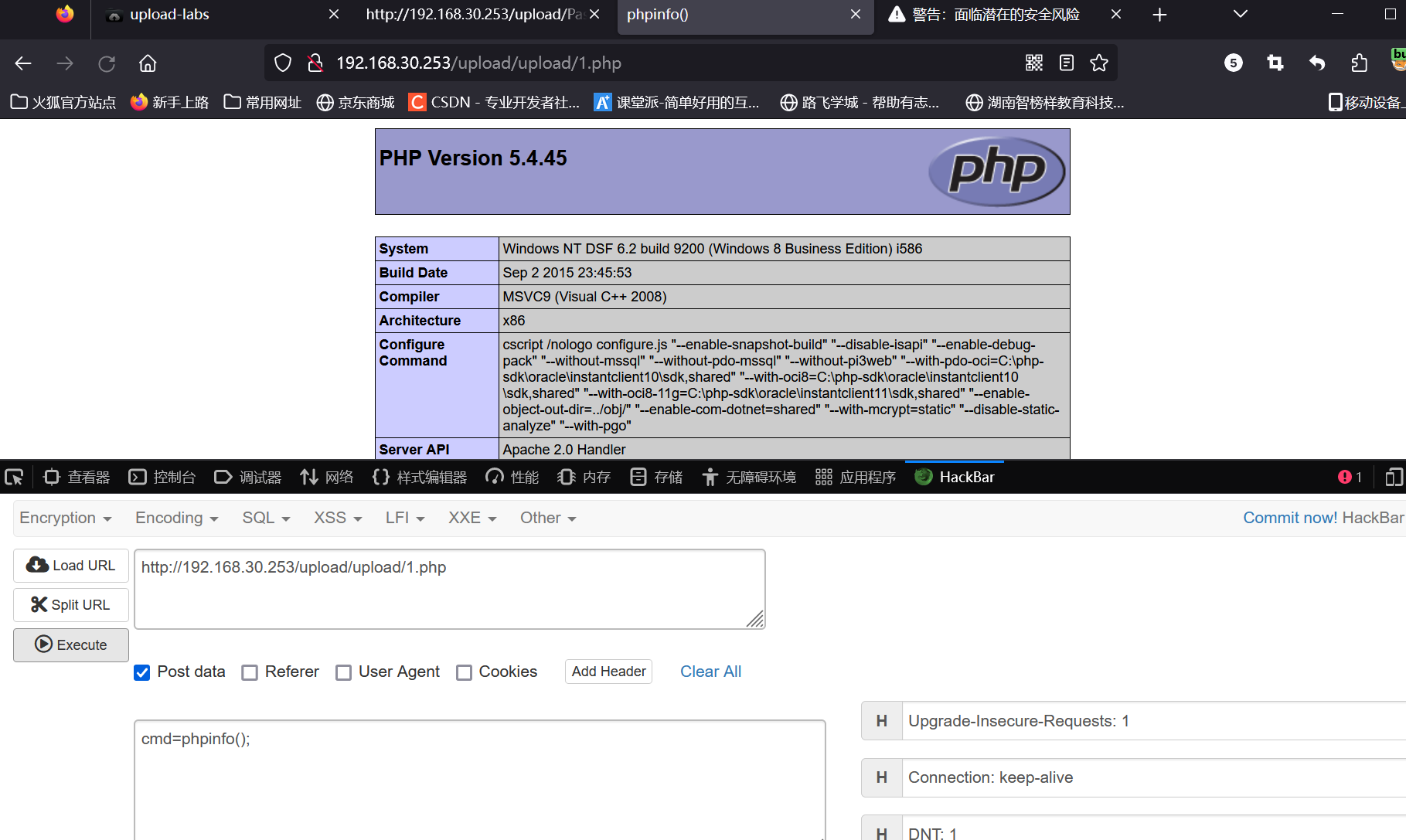Image resolution: width=1406 pixels, height=840 pixels.
Task: Expand the SQL dropdown menu
Action: [x=266, y=519]
